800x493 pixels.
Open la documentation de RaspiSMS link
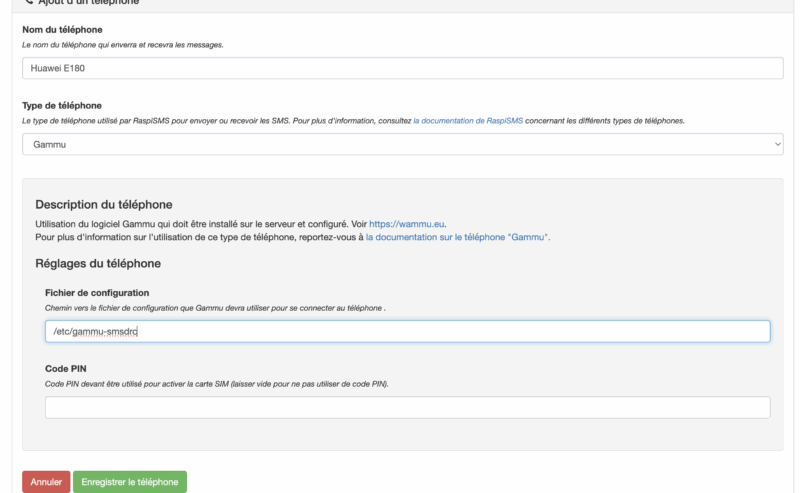click(x=468, y=121)
